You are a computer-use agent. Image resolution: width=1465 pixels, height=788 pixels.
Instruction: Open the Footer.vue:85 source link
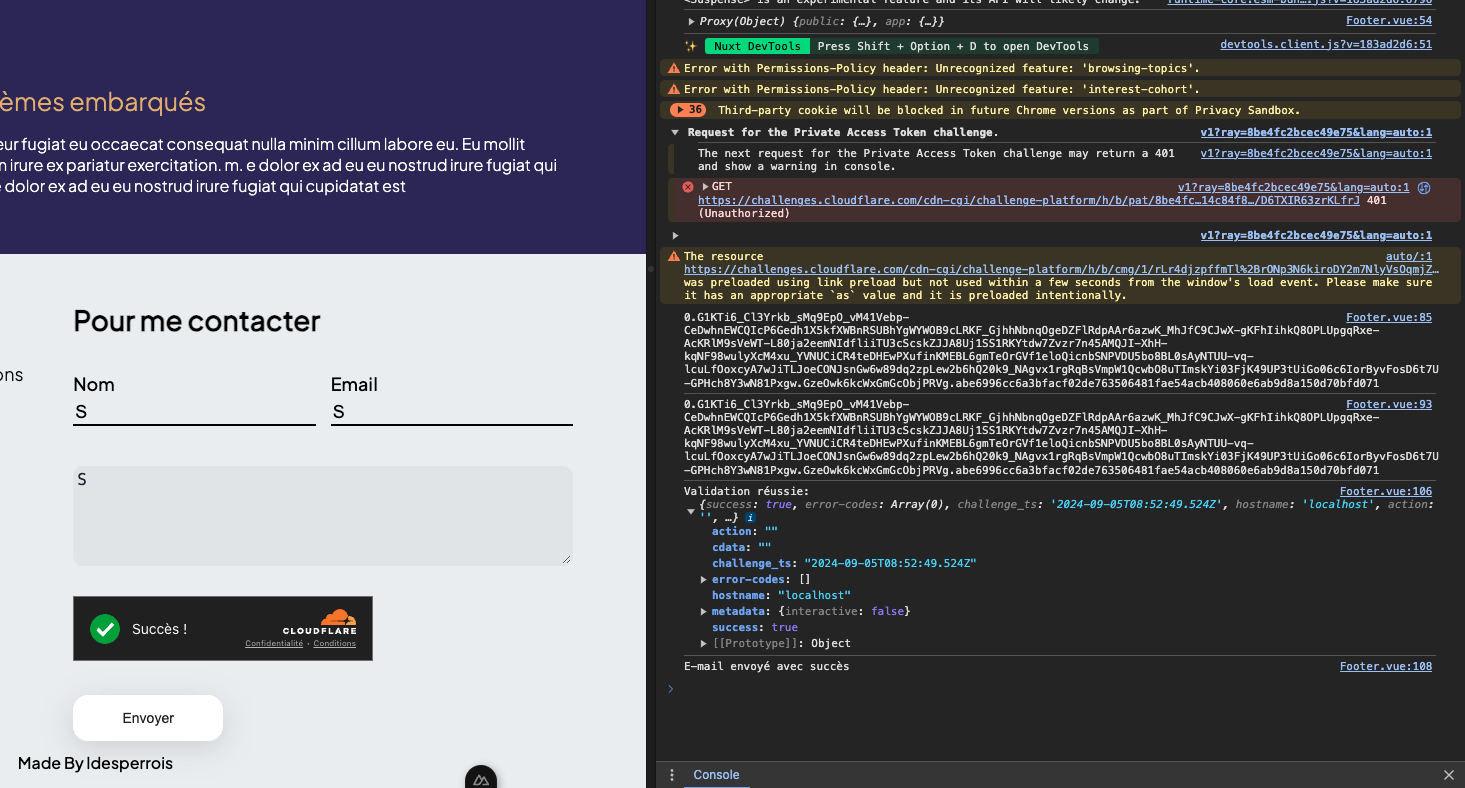pos(1389,317)
